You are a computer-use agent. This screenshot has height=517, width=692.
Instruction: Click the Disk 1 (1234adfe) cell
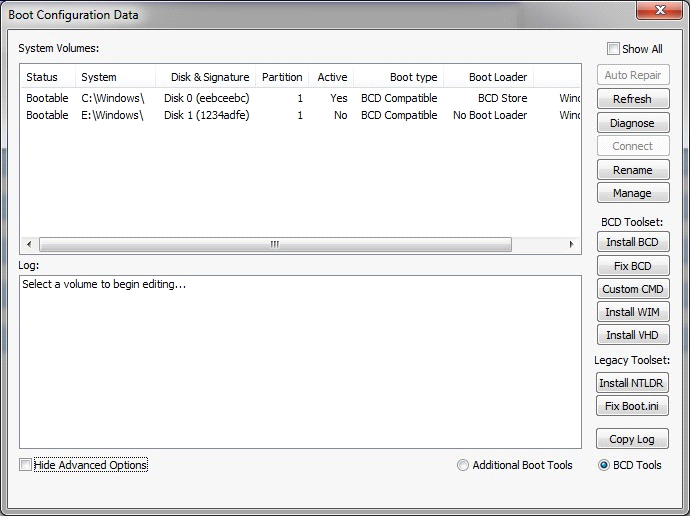click(207, 115)
